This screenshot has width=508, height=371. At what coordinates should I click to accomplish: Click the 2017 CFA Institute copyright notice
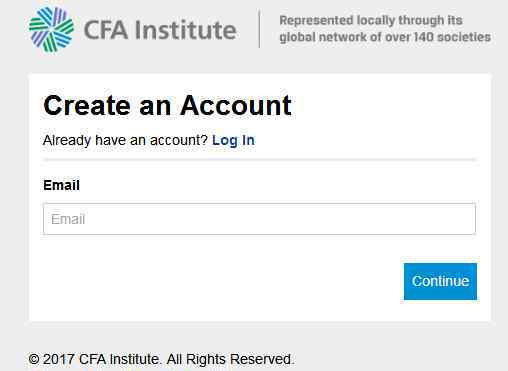point(161,359)
